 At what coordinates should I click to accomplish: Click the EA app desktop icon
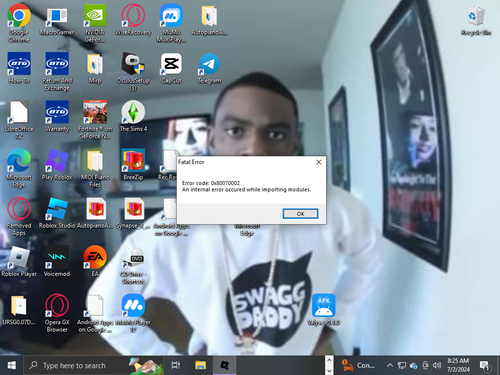click(95, 261)
